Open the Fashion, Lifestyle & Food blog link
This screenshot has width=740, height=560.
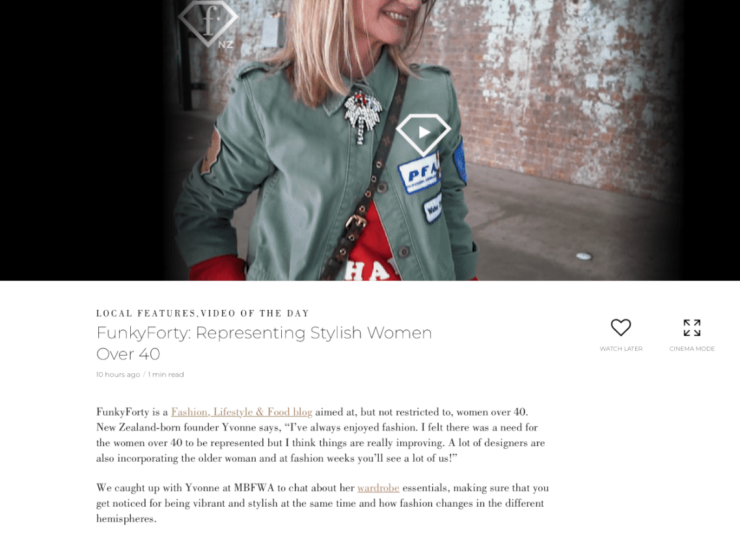click(x=242, y=412)
